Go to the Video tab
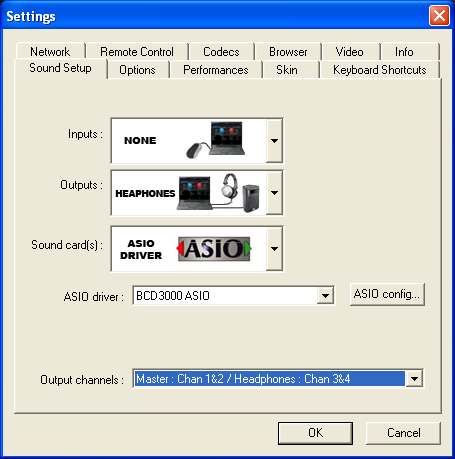455x459 pixels. coord(350,52)
